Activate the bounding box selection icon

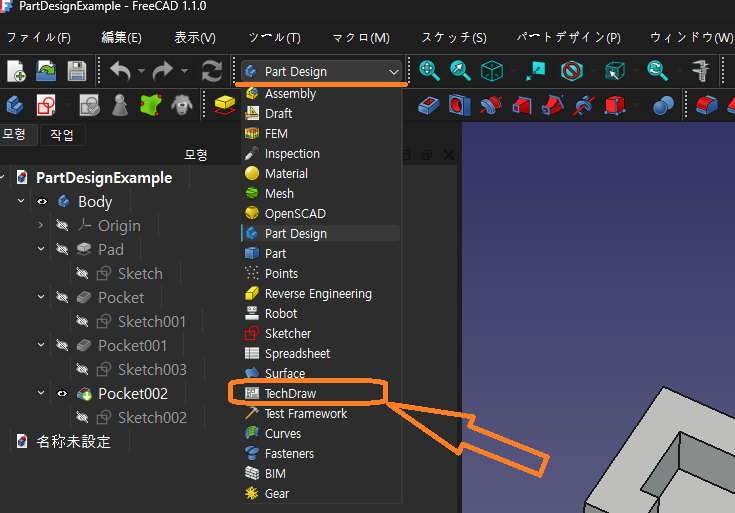point(615,71)
